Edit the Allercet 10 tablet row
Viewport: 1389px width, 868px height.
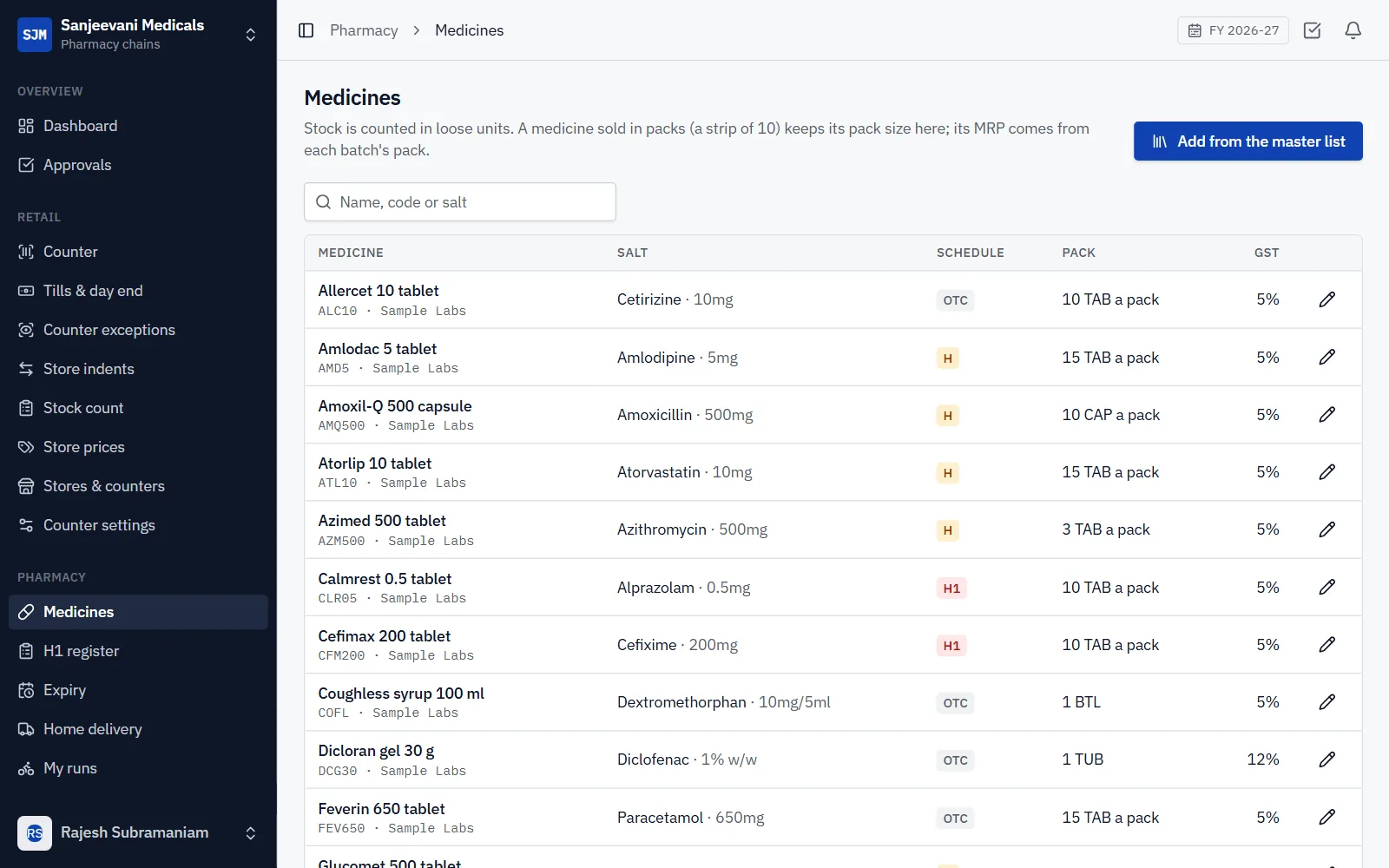(1326, 299)
